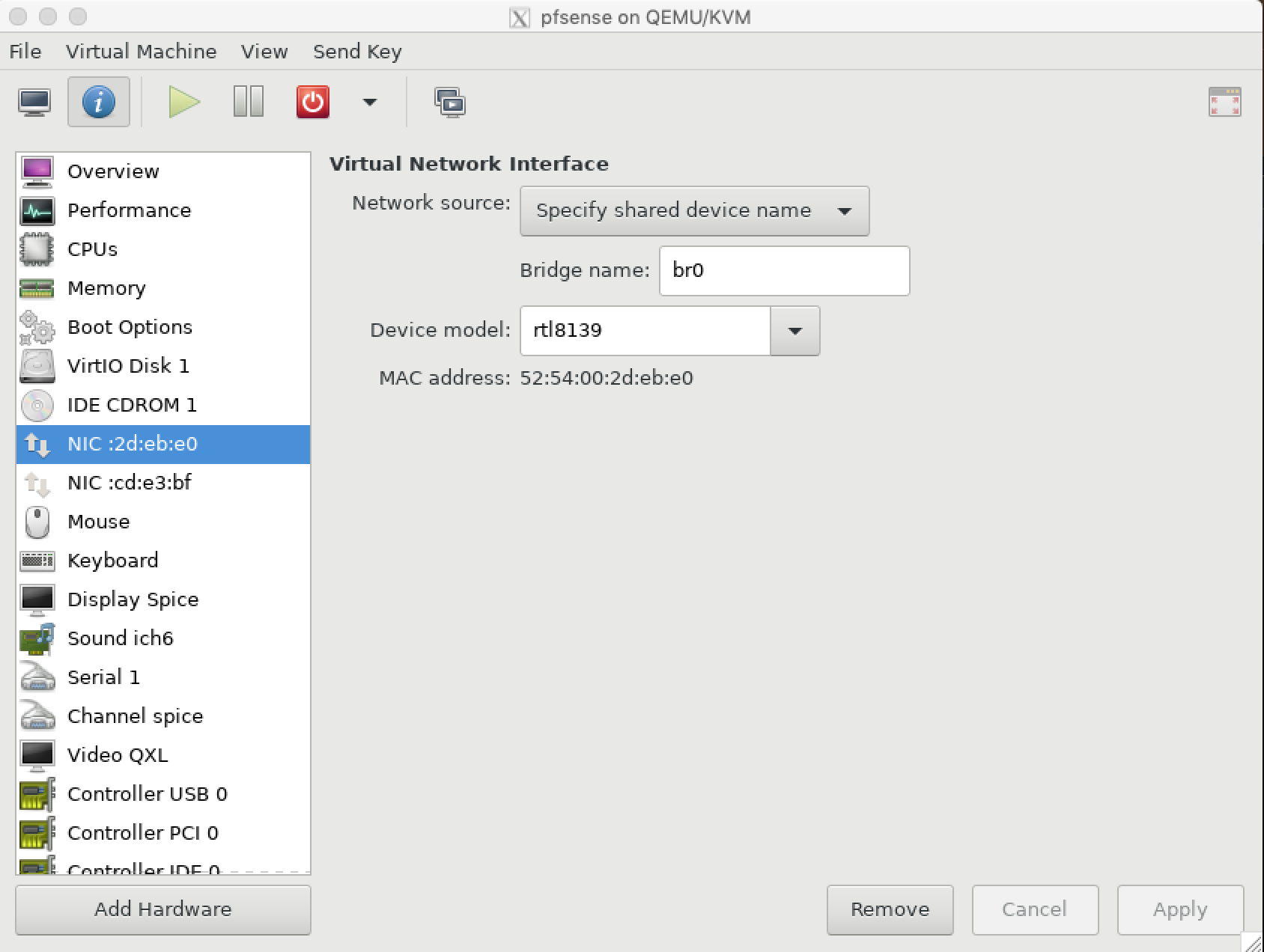The height and width of the screenshot is (952, 1264).
Task: Show virtual hardware details info icon
Action: point(99,102)
